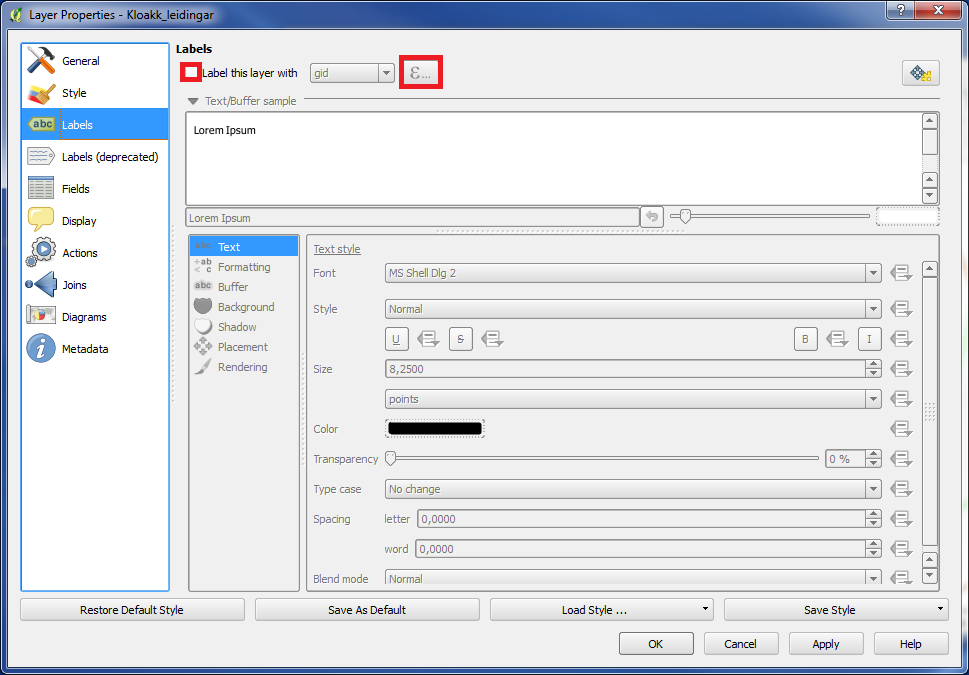
Task: Click the sample preview zoom slider handle
Action: (x=684, y=216)
